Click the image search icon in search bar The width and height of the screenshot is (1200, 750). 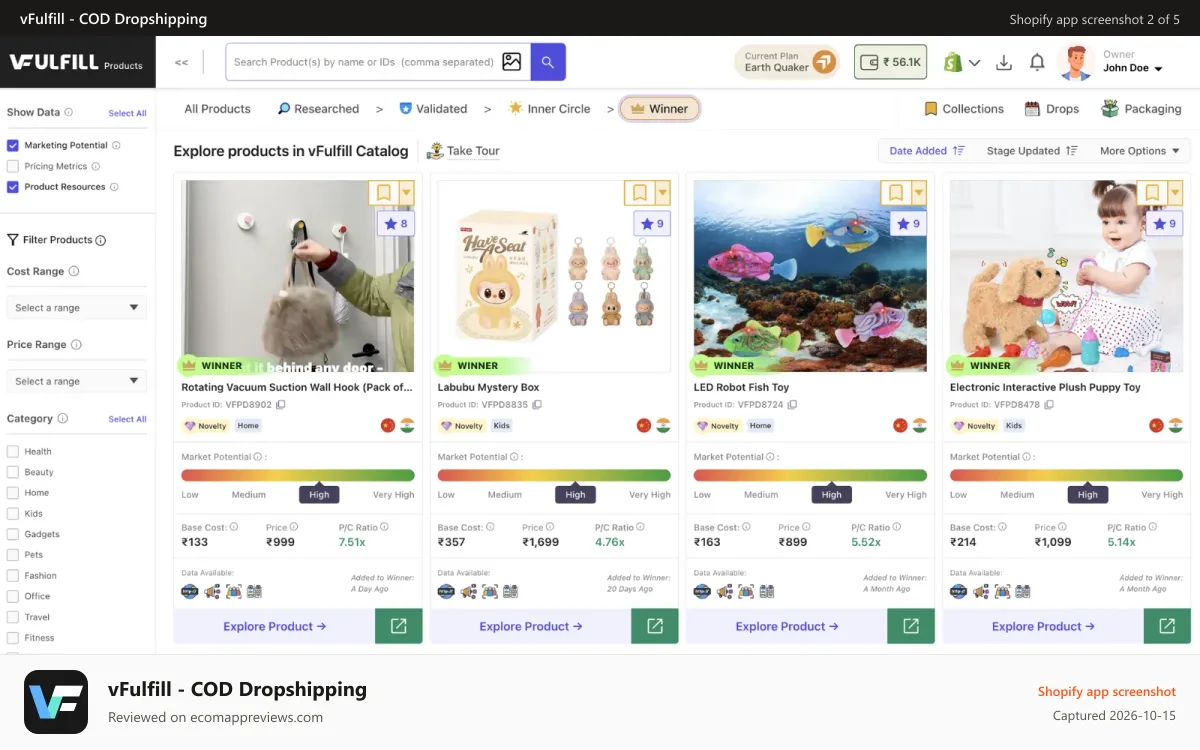512,62
